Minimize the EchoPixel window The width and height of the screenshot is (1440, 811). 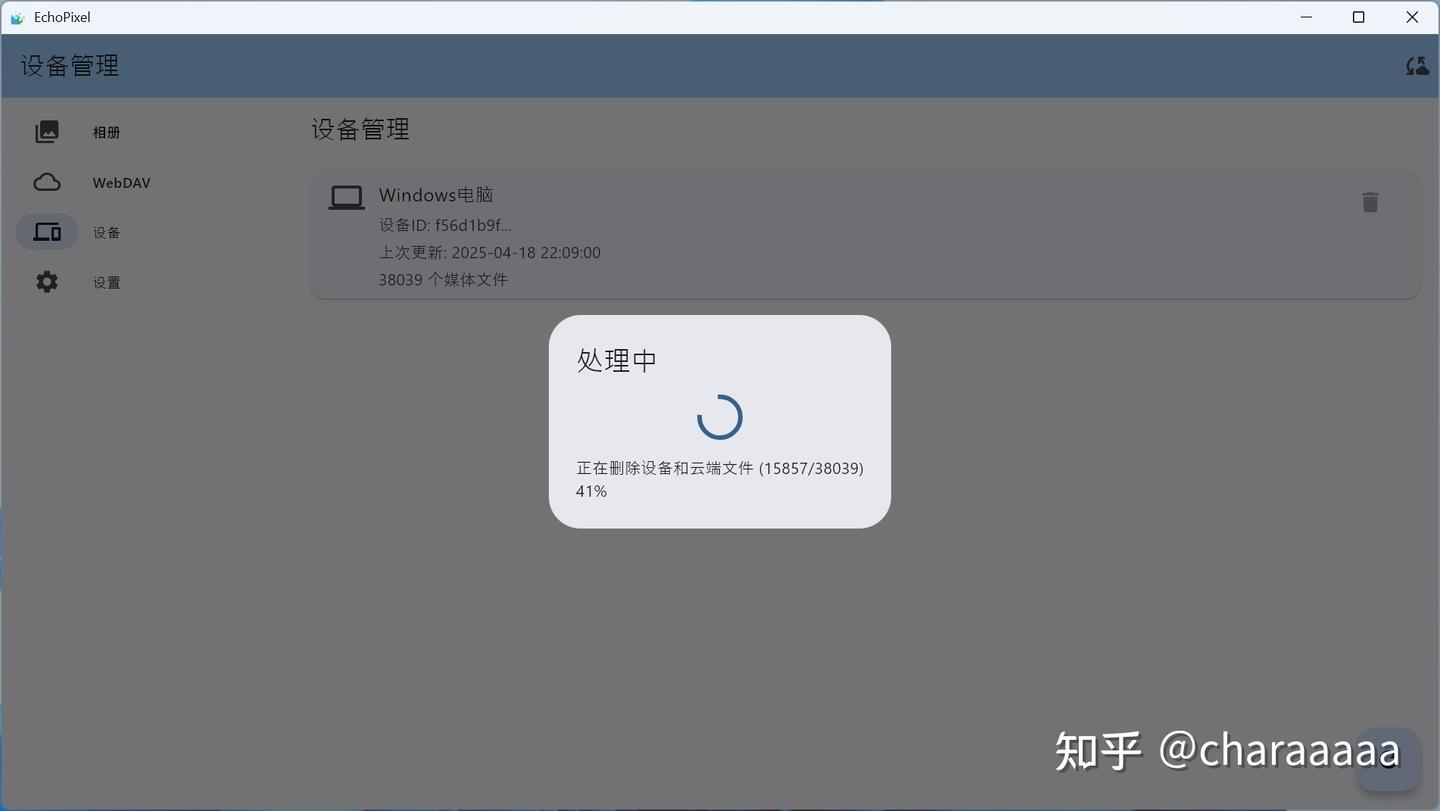(1305, 16)
